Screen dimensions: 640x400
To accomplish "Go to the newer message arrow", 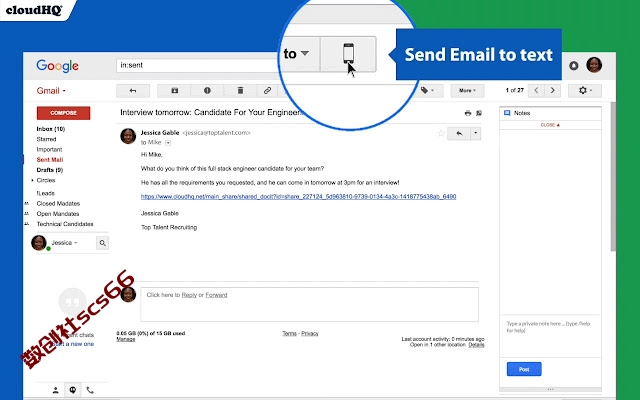I will pyautogui.click(x=536, y=91).
